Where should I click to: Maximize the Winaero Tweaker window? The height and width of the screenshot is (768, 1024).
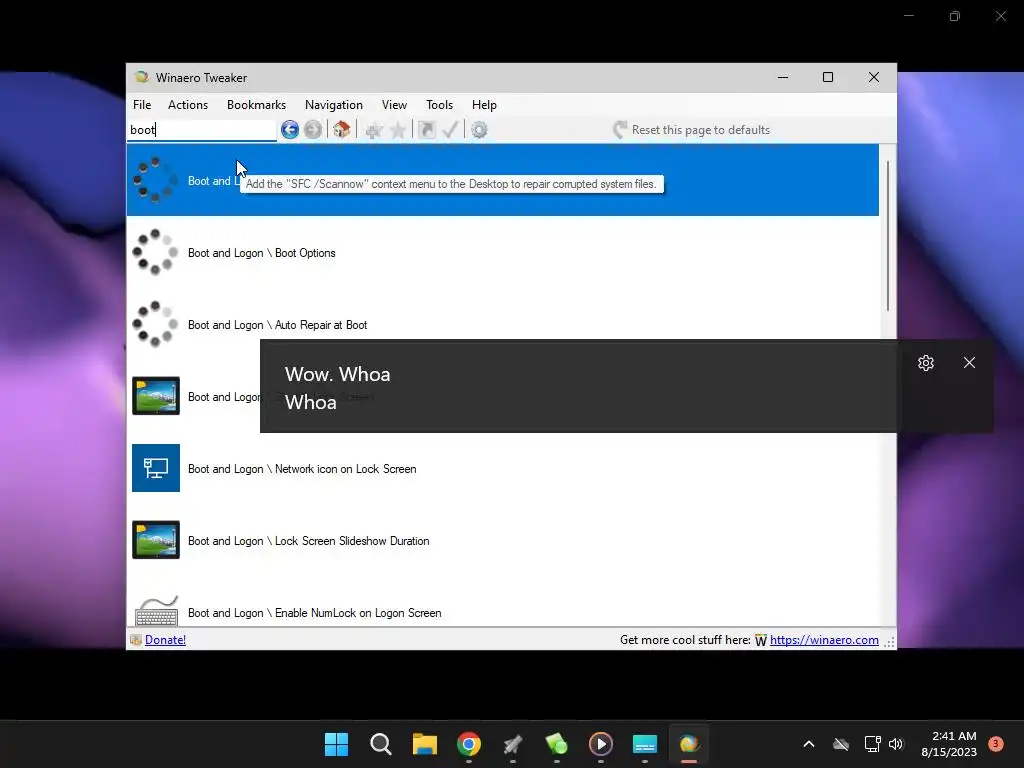click(x=827, y=77)
